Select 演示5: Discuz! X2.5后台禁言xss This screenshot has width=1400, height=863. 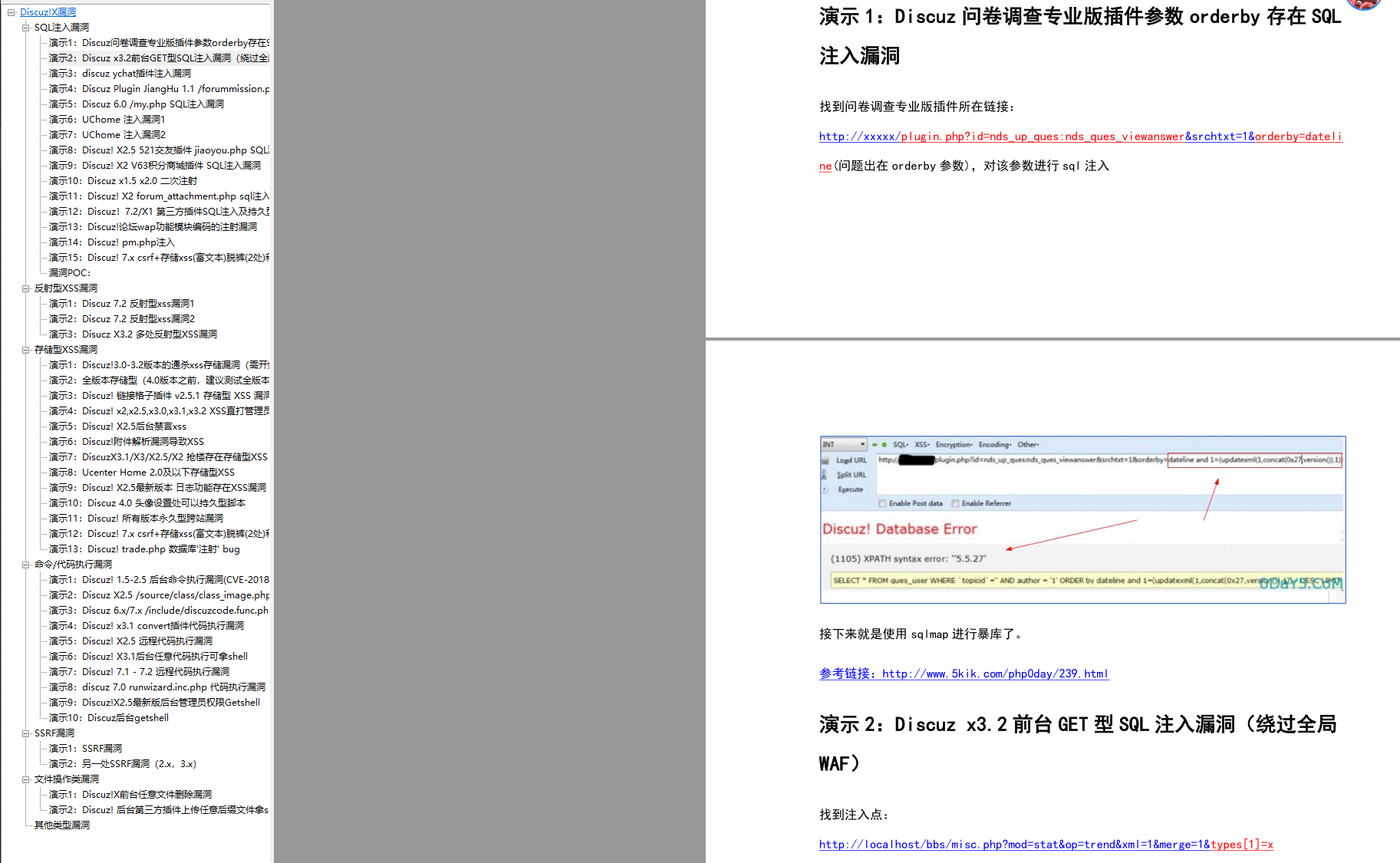coord(117,427)
